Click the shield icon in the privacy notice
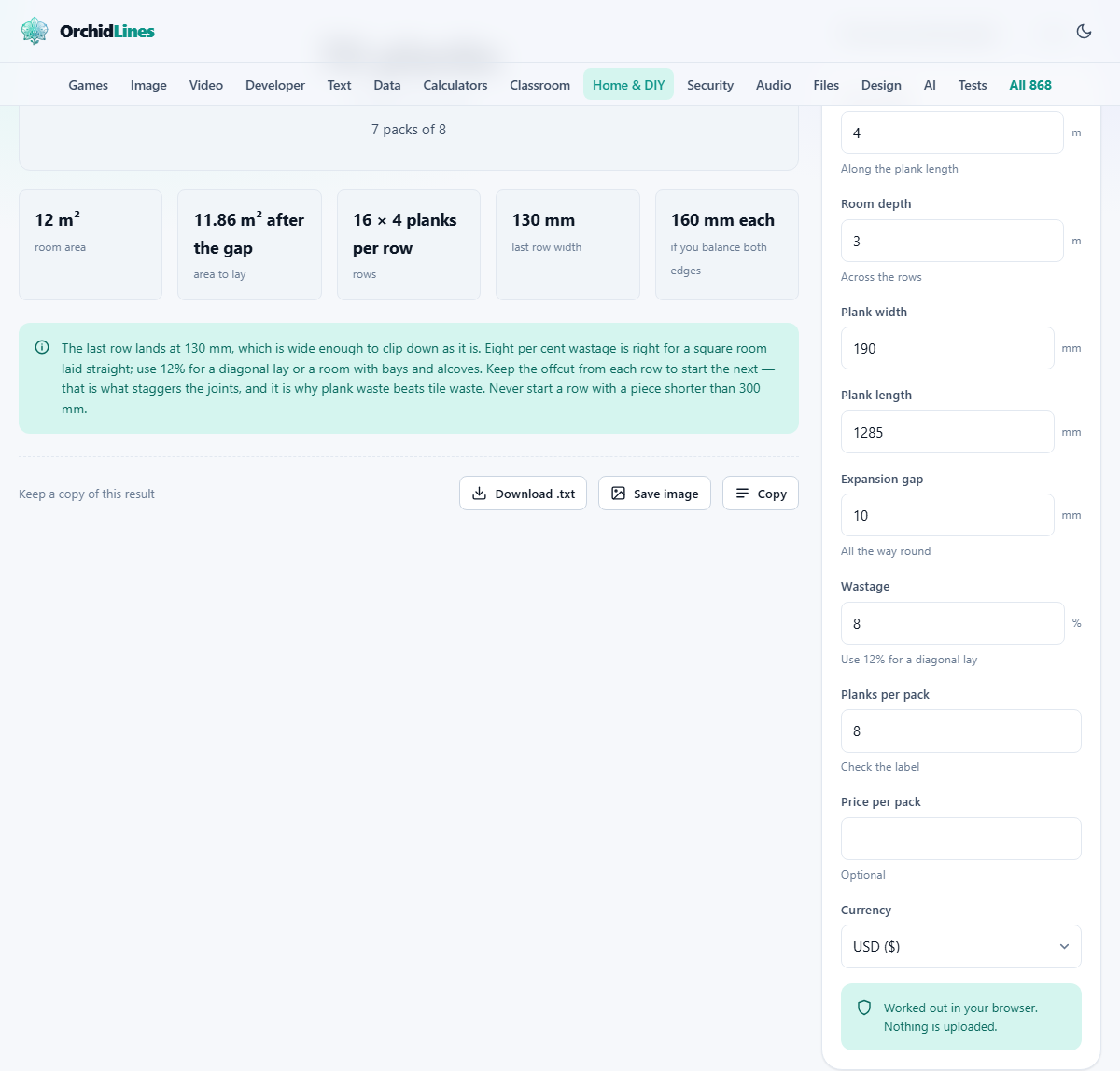The width and height of the screenshot is (1120, 1071). tap(864, 1008)
